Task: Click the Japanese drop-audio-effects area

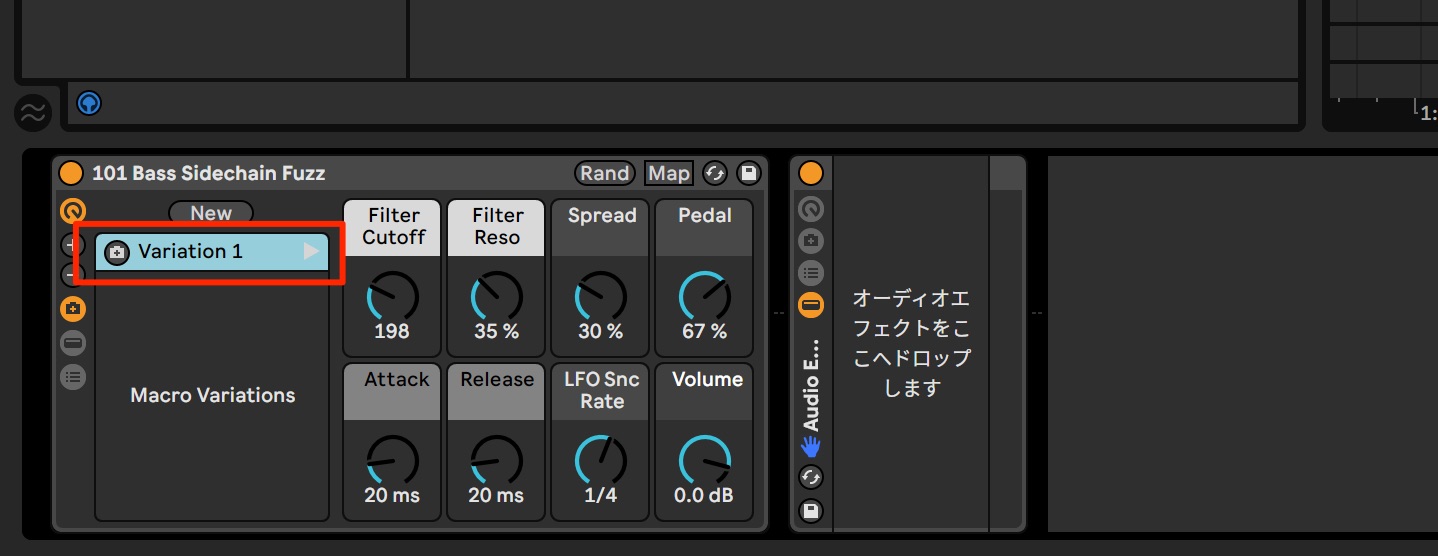Action: coord(911,343)
